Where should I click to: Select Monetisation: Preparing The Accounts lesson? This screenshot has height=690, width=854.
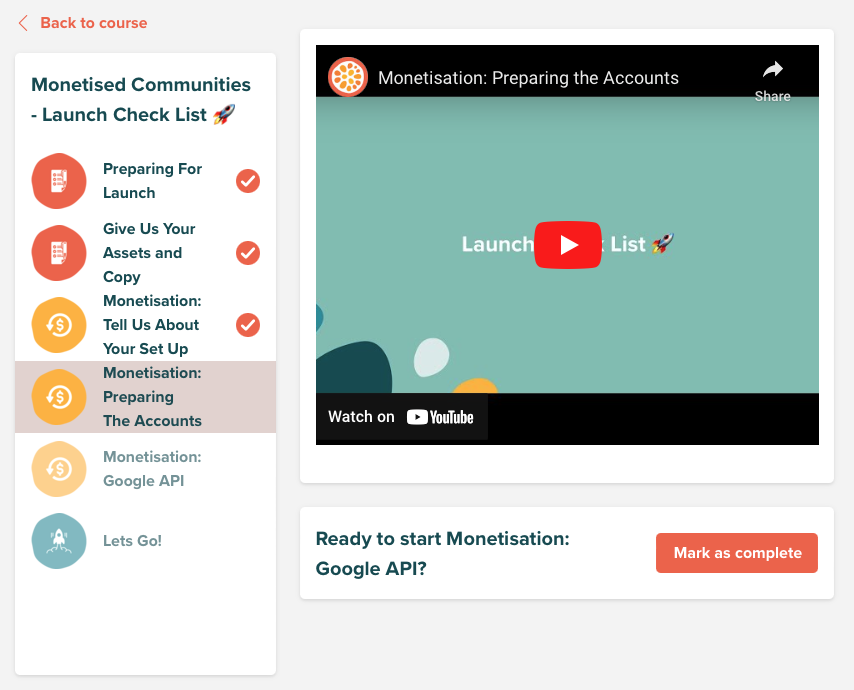(145, 396)
